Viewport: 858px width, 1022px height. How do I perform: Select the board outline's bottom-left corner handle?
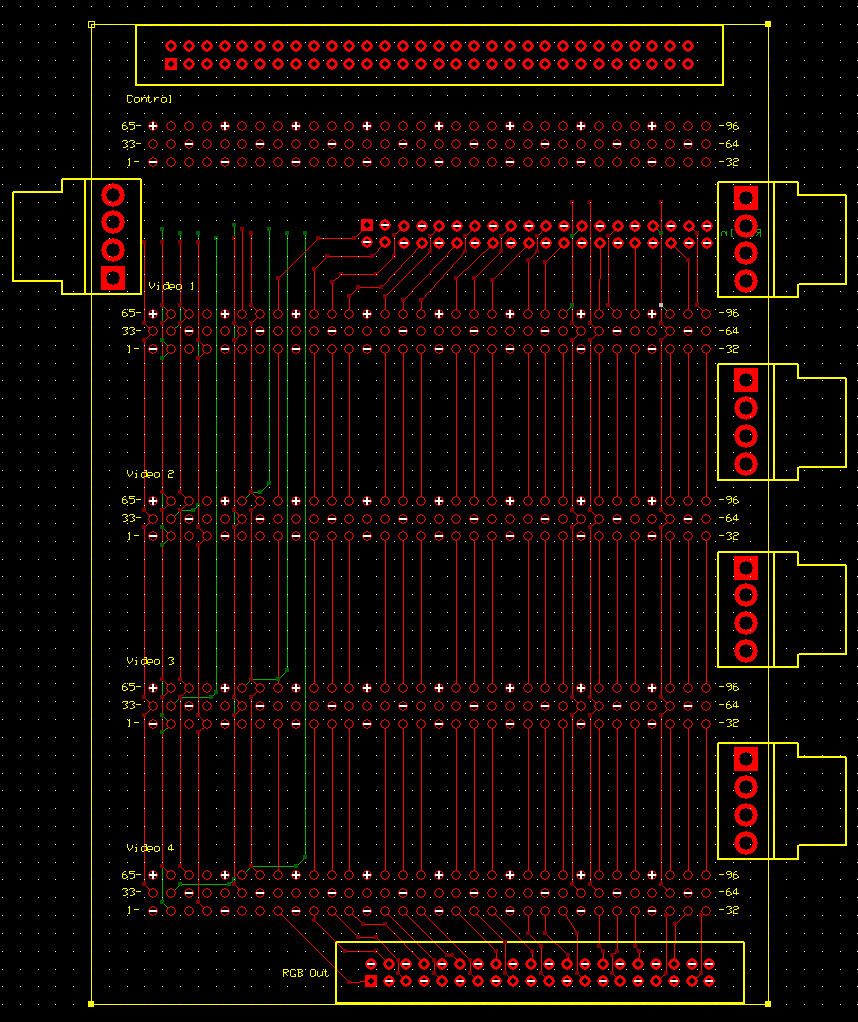pyautogui.click(x=91, y=1003)
